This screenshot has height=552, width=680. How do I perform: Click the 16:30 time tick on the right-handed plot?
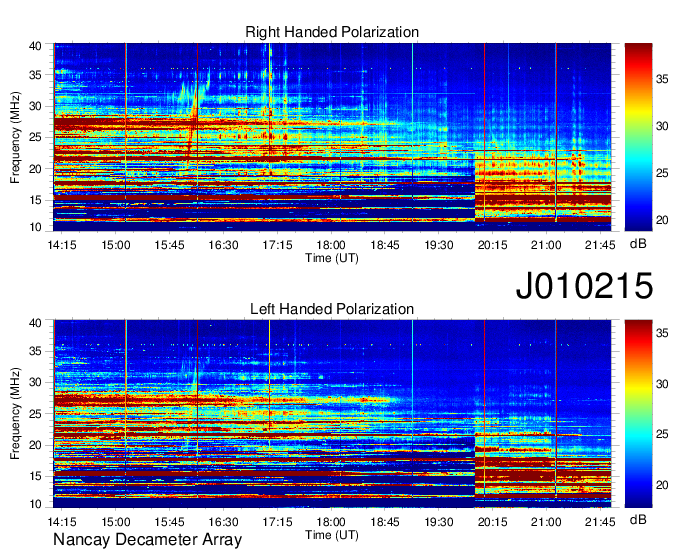[223, 245]
